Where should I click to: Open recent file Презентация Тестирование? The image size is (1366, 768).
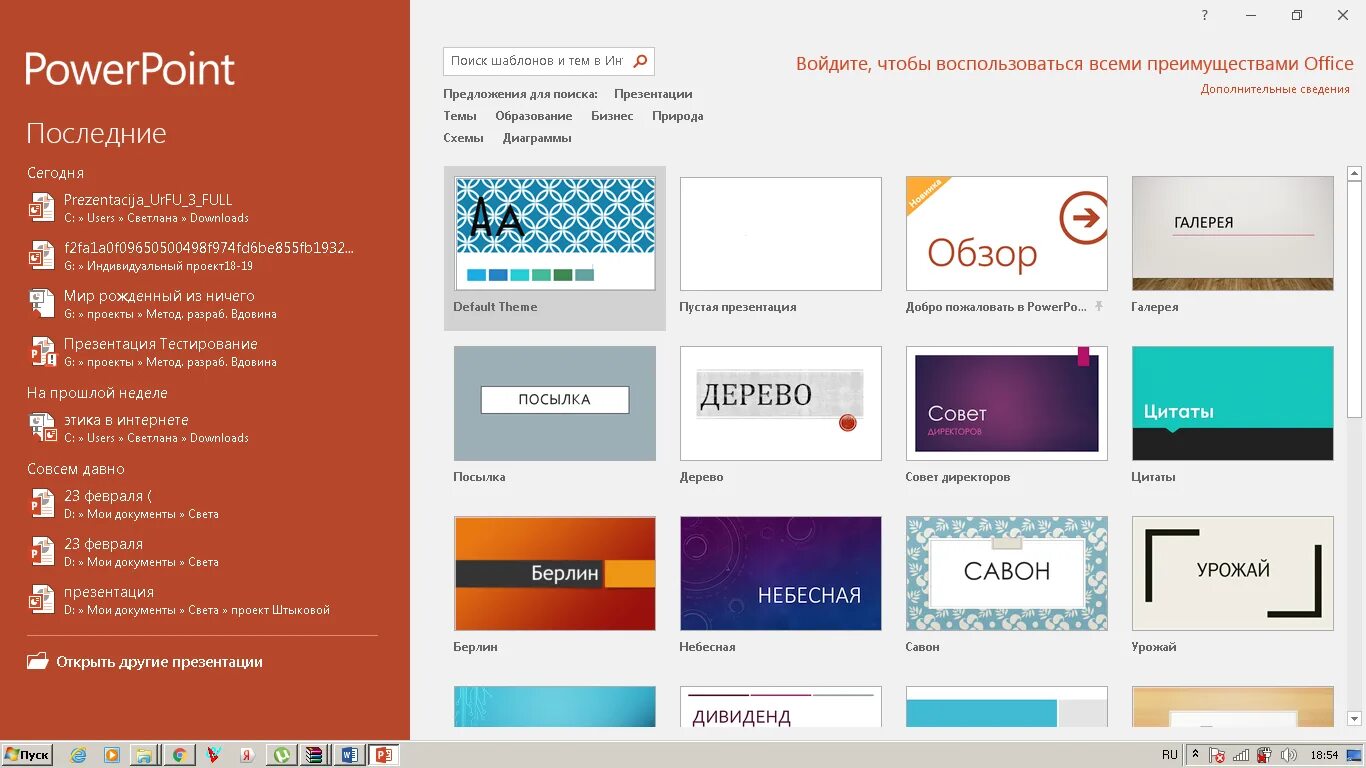190,352
